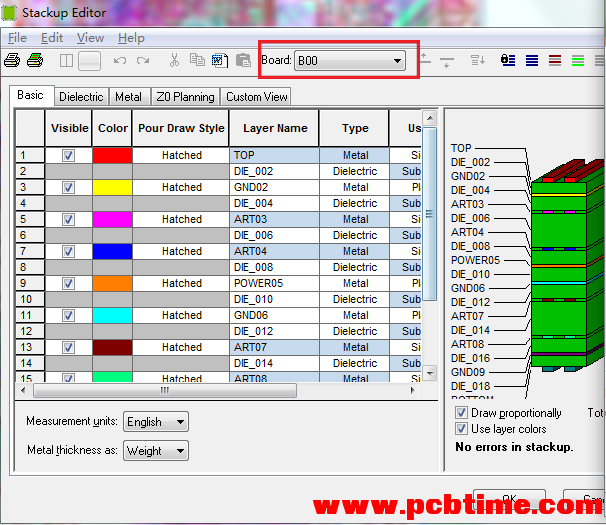Click the yellow color swatch for GND02

pyautogui.click(x=112, y=188)
